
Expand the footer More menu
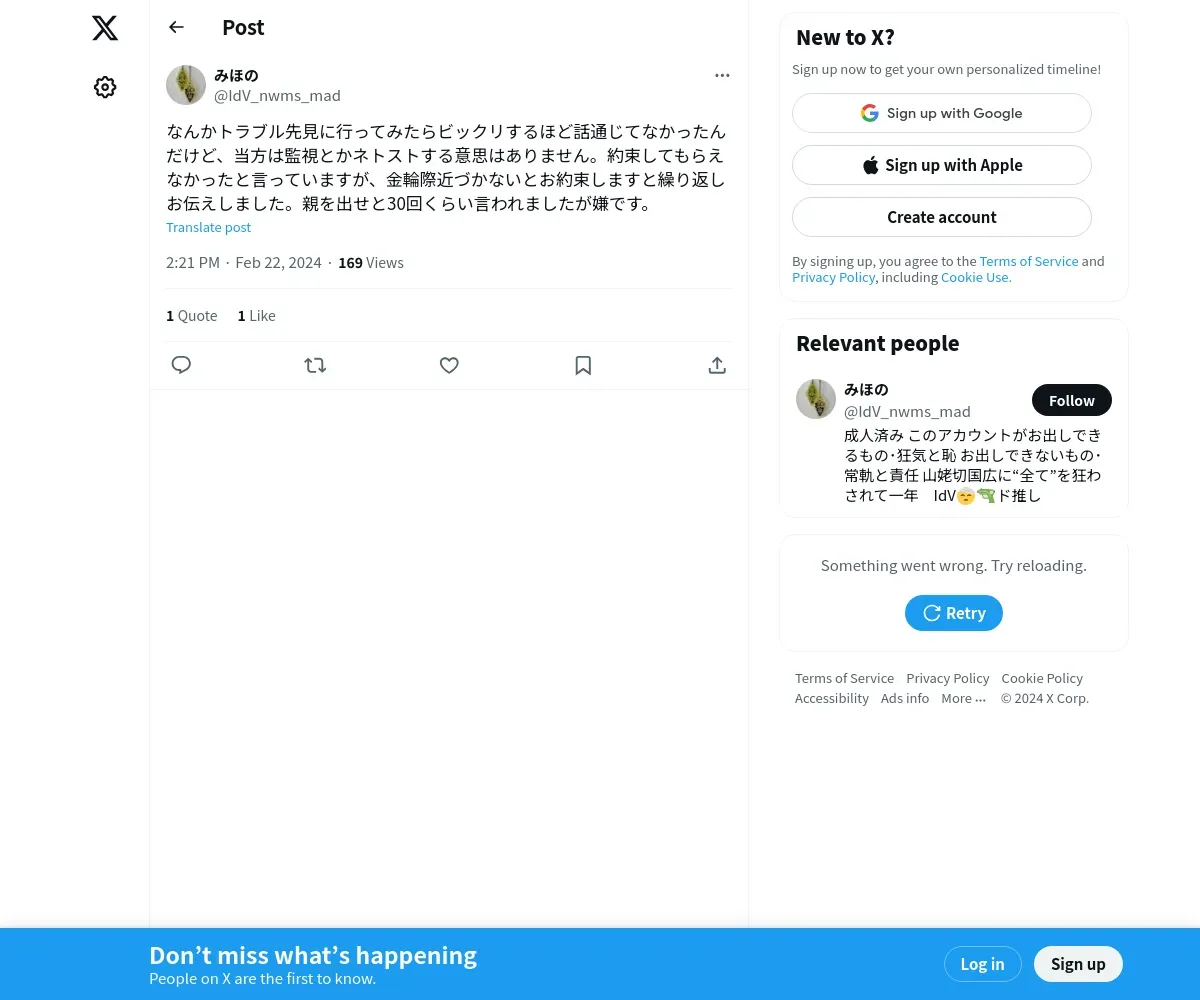point(963,698)
